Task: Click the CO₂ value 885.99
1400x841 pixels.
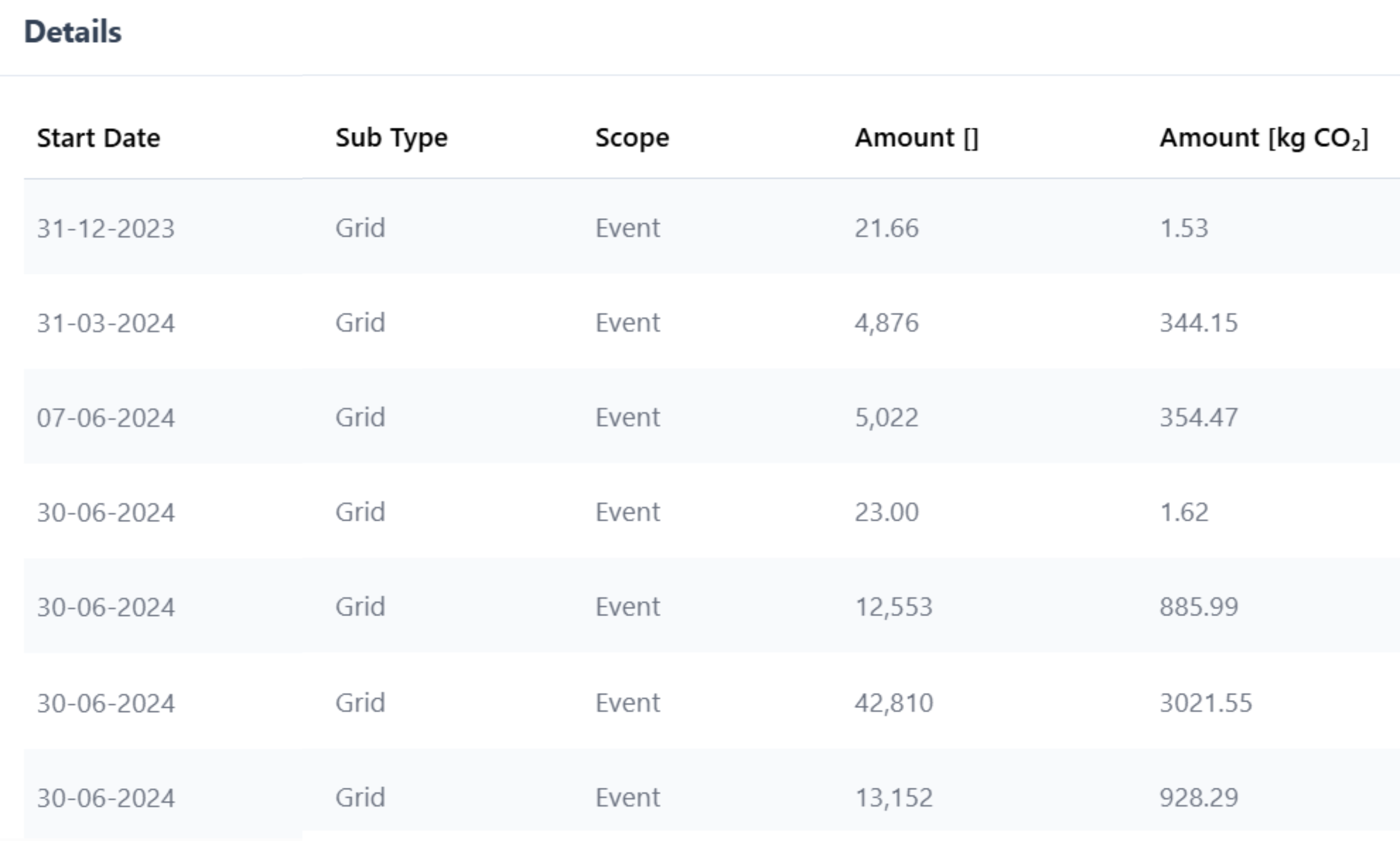Action: click(1198, 607)
